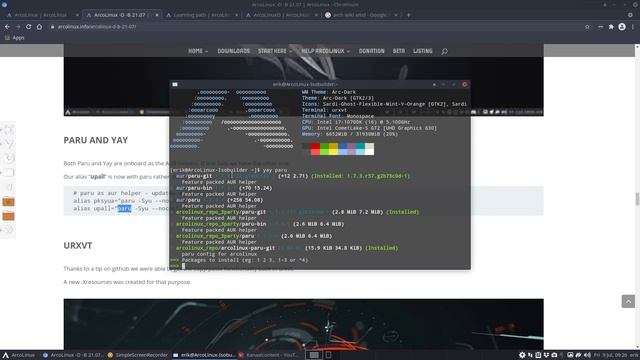The image size is (640, 360).
Task: Go back with the browser back arrow
Action: tap(7, 27)
